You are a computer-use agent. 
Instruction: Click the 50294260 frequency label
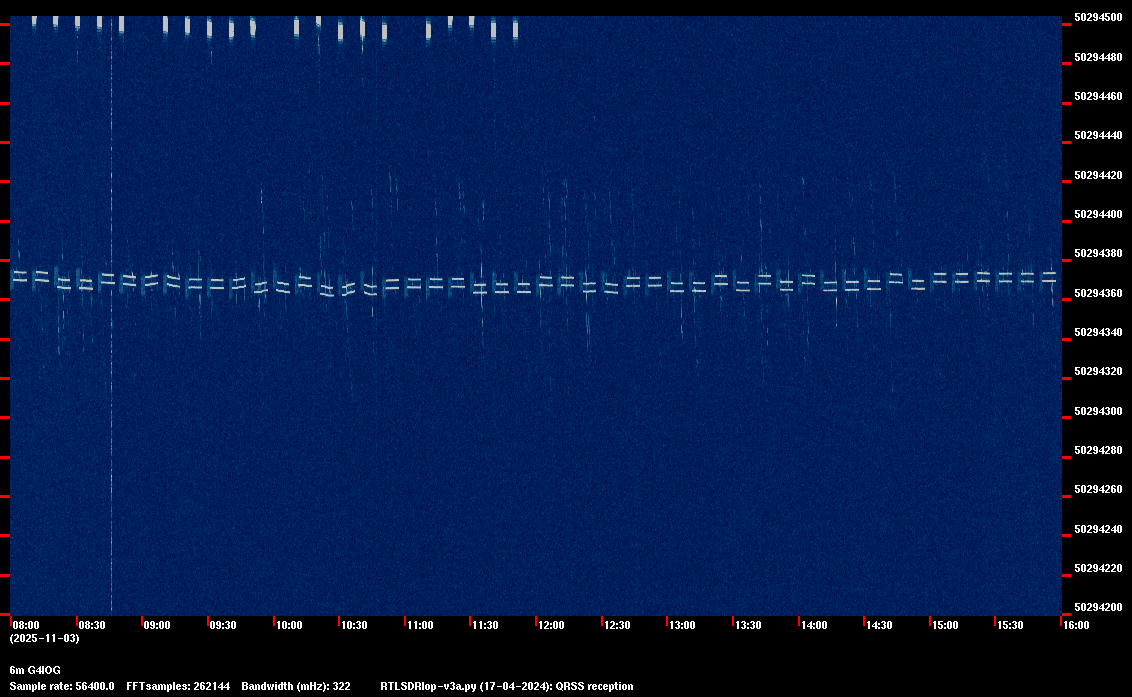pyautogui.click(x=1098, y=489)
